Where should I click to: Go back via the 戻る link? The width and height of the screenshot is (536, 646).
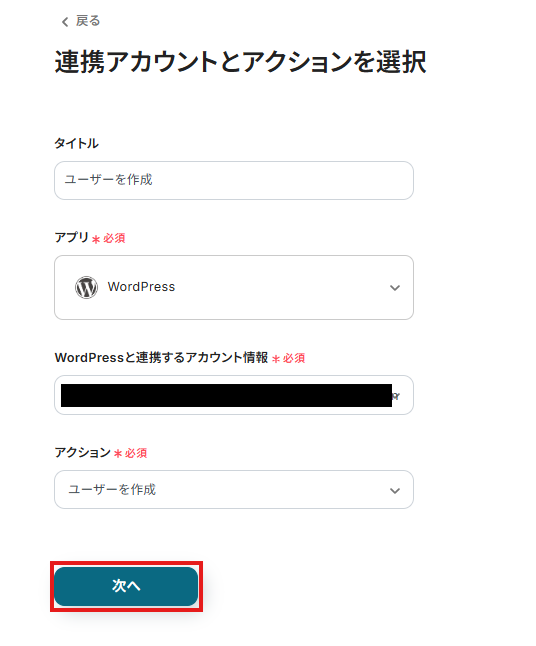[x=88, y=21]
